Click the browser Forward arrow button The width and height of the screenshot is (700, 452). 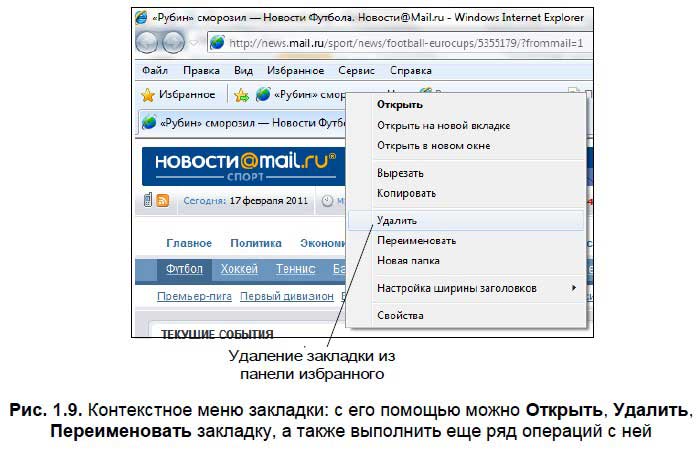tap(173, 43)
